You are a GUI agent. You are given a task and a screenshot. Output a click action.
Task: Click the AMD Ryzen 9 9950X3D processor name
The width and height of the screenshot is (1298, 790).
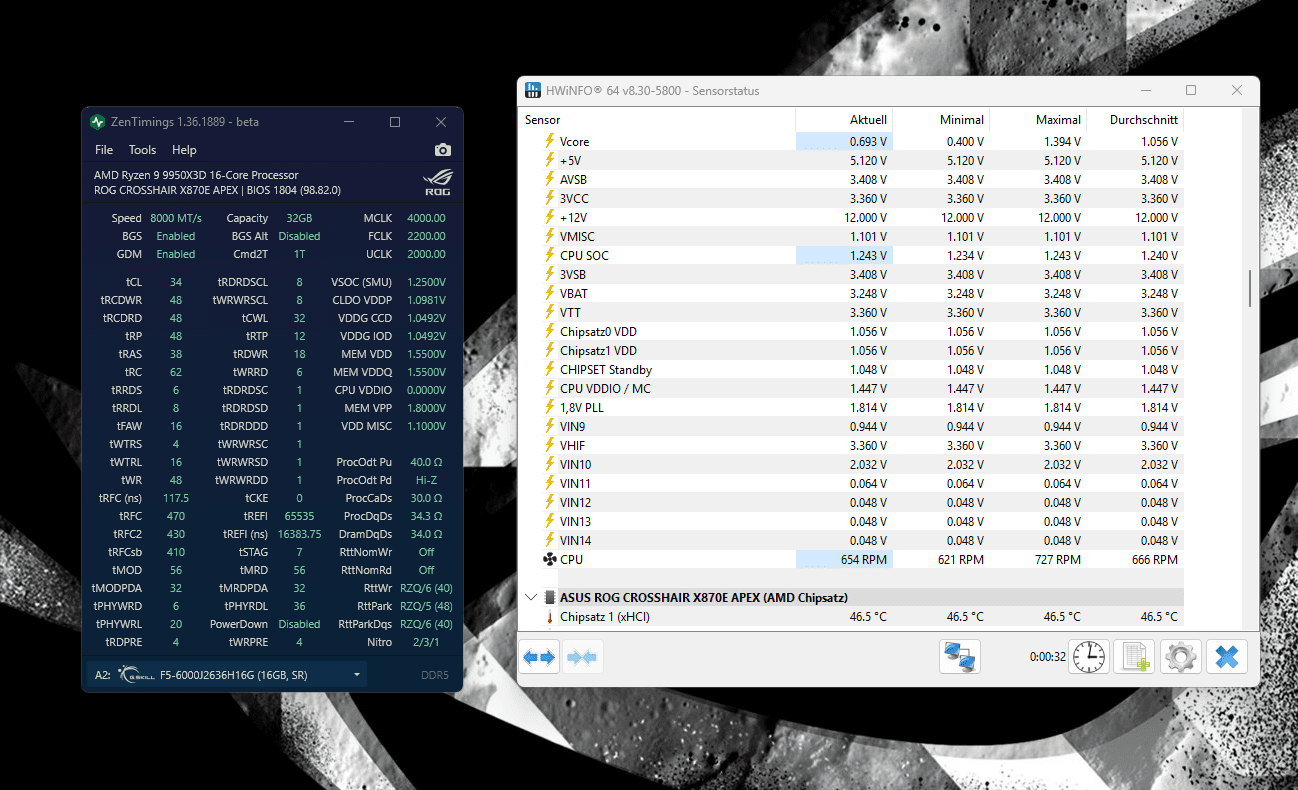pyautogui.click(x=196, y=175)
